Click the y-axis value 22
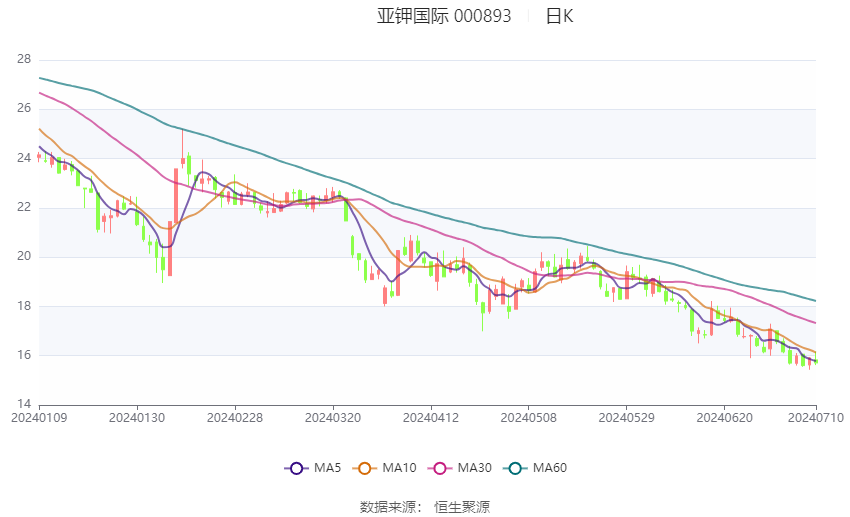 [24, 207]
